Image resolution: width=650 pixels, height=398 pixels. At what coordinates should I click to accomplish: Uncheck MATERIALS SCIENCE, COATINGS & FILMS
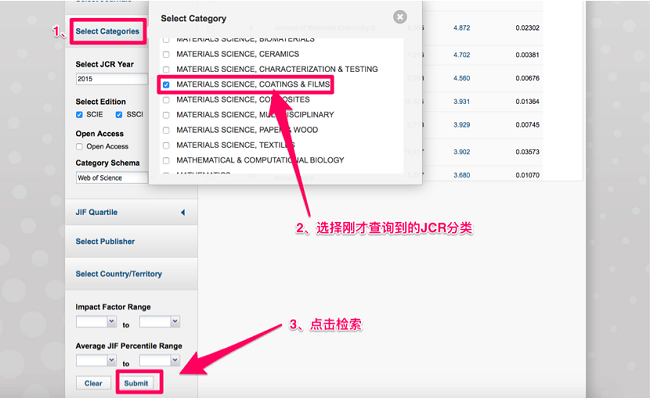tap(166, 85)
